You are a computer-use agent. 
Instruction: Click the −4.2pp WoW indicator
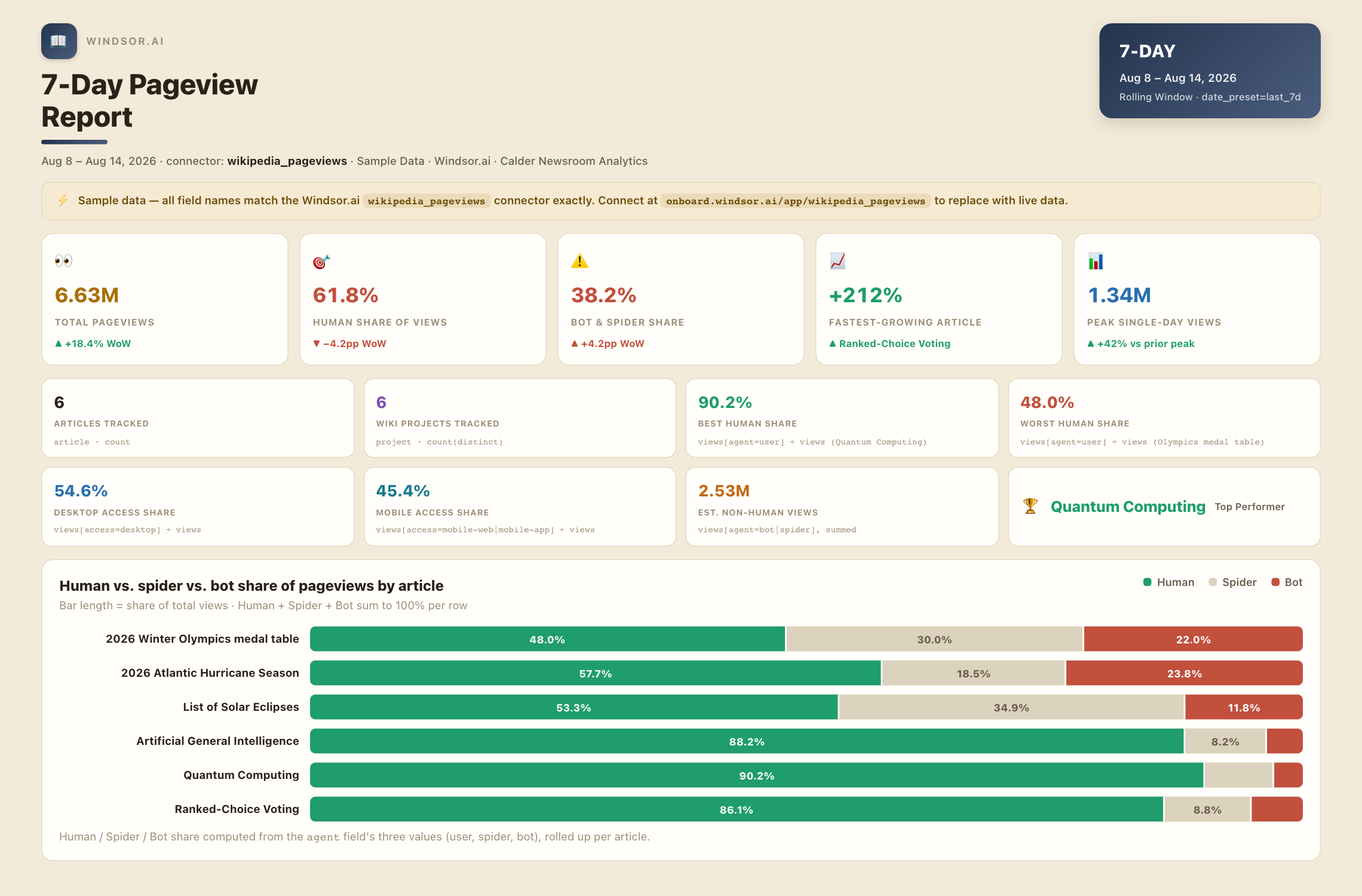(x=349, y=343)
